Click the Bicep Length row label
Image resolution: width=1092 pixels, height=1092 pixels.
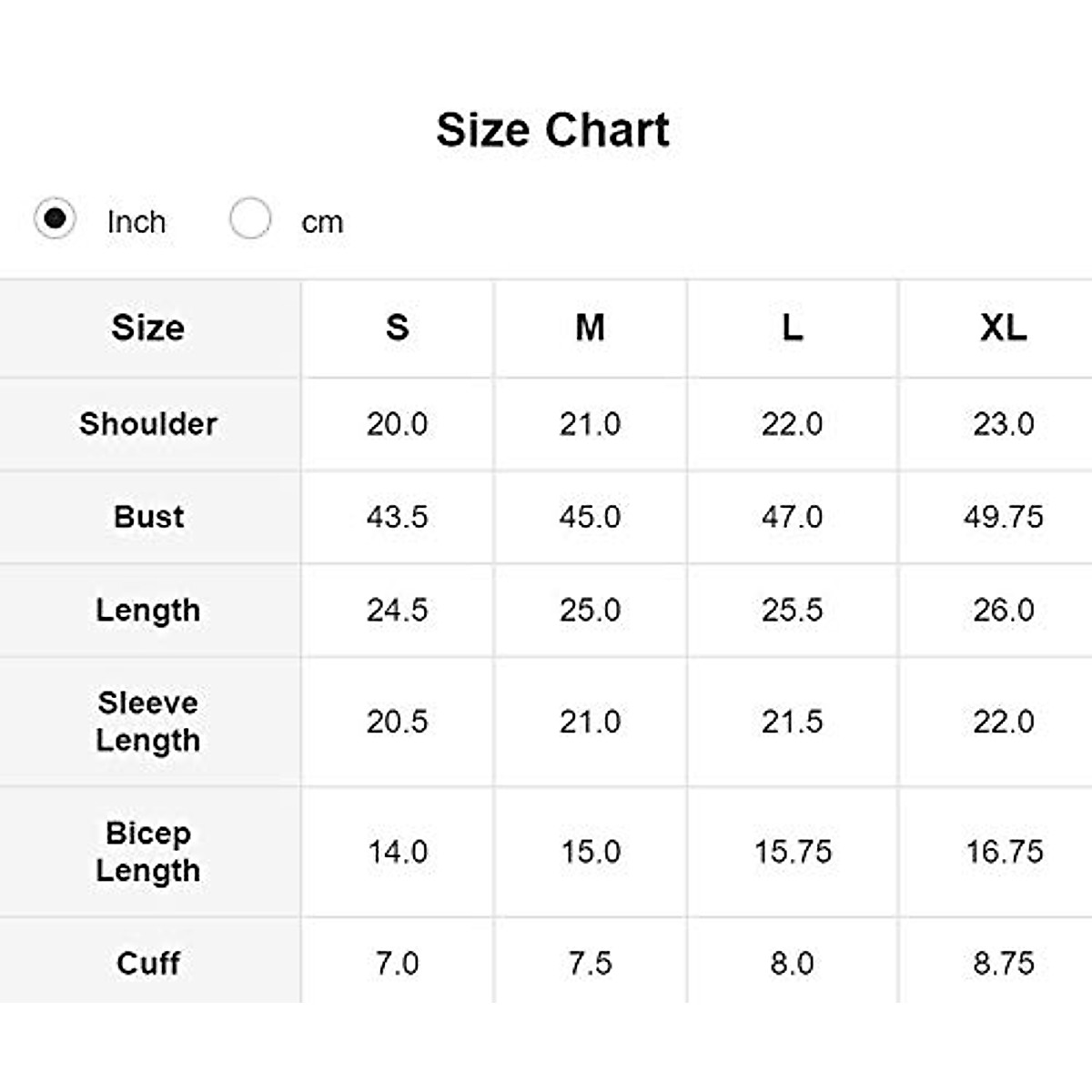(x=148, y=851)
